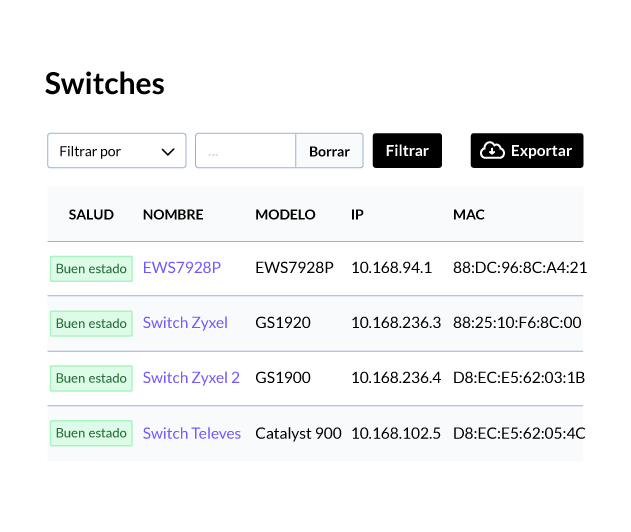Screen dimensions: 631x532
Task: Sort by the MODELO column header
Action: (x=285, y=214)
